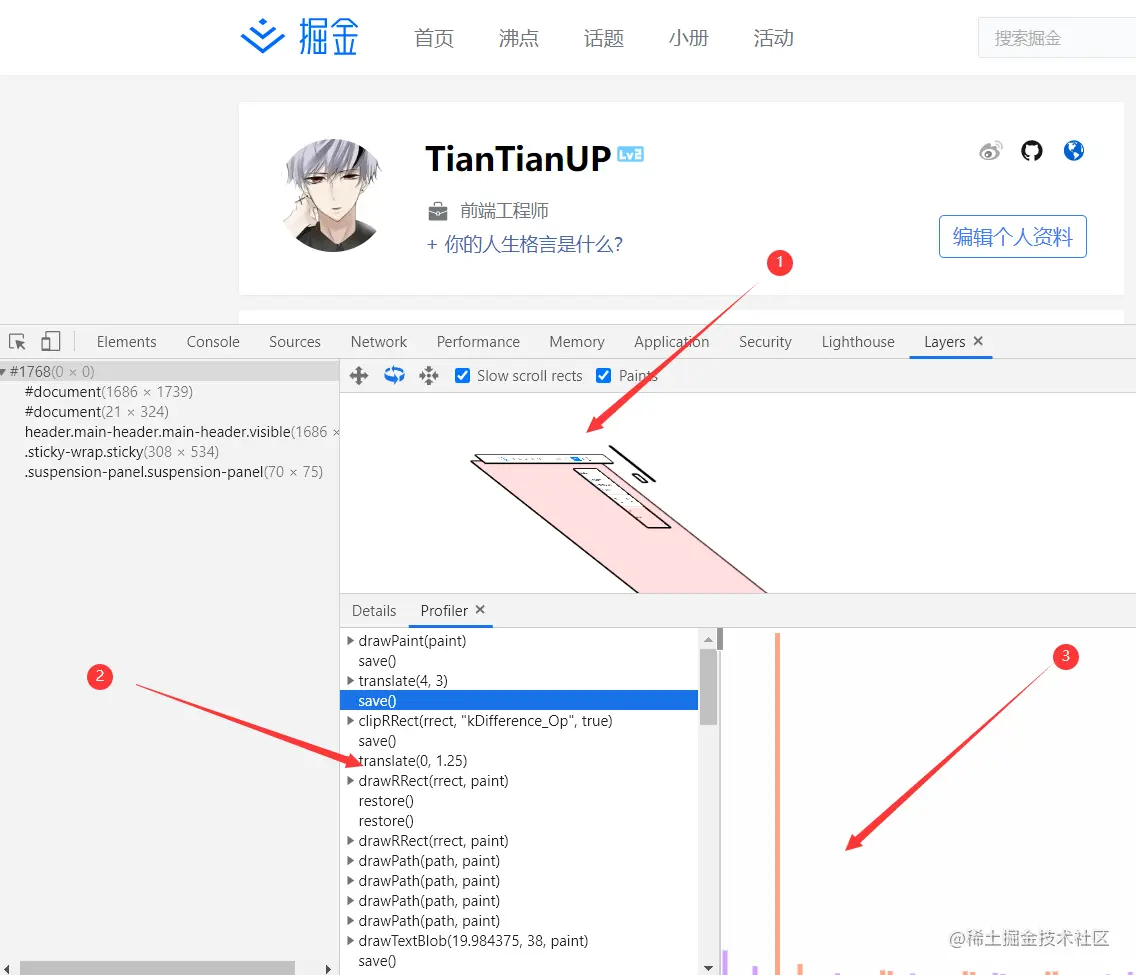Go to 话题 in site navigation

click(x=604, y=38)
